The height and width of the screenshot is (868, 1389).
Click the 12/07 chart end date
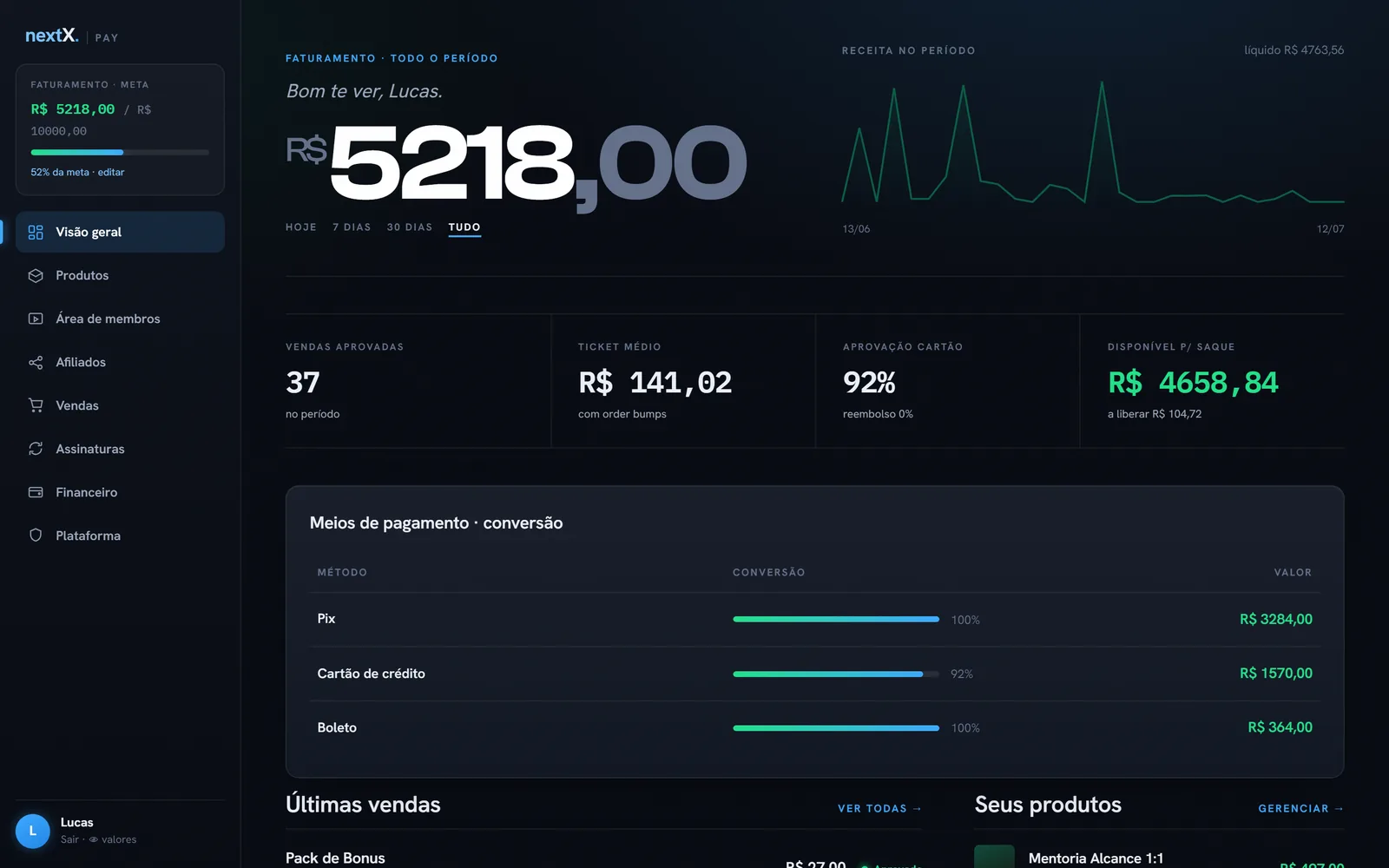coord(1330,229)
